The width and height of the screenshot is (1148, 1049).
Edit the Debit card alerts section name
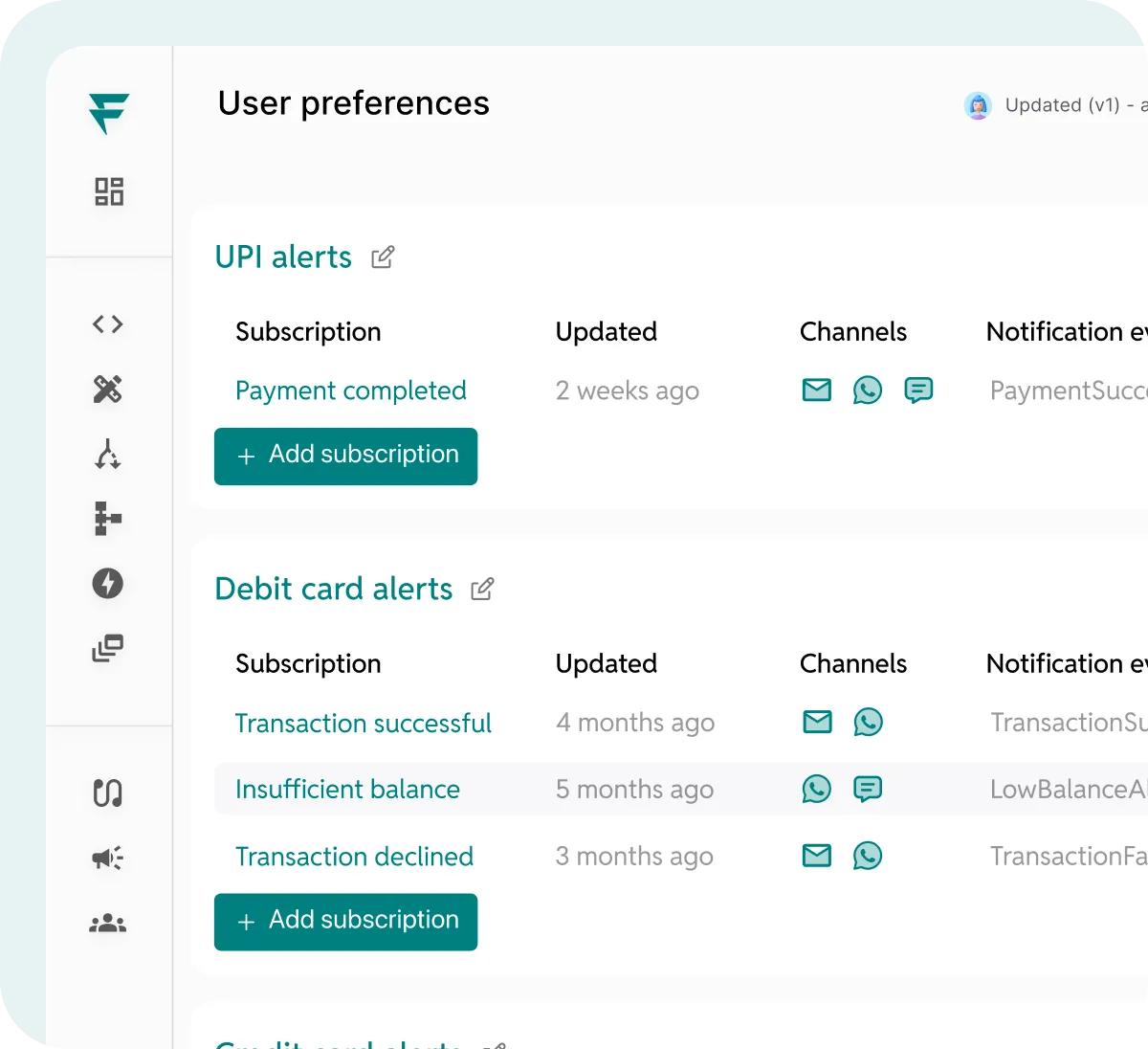482,589
